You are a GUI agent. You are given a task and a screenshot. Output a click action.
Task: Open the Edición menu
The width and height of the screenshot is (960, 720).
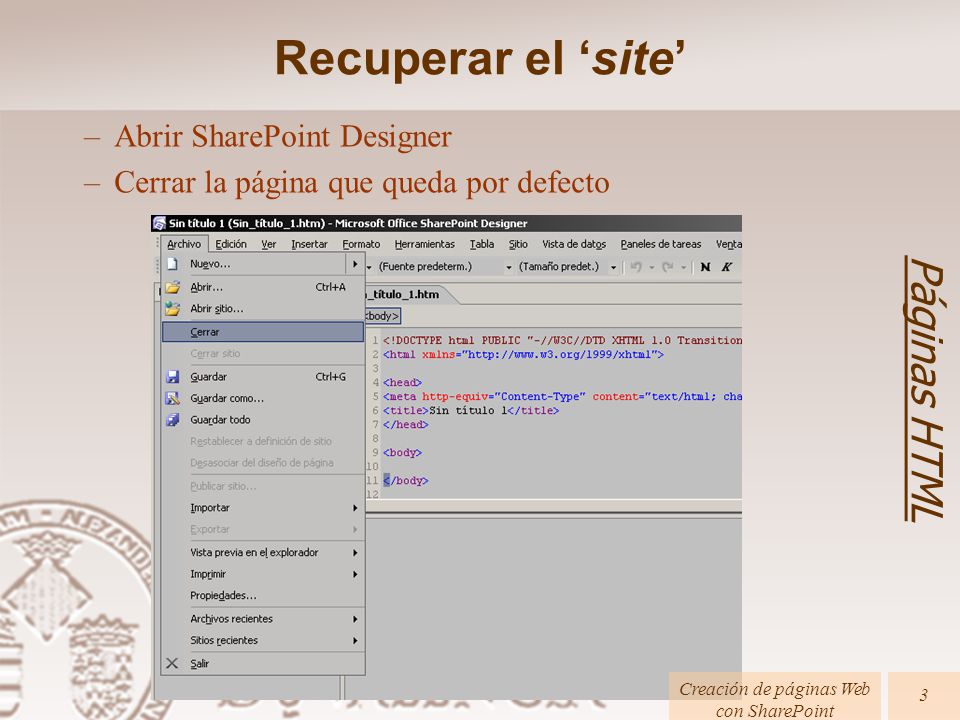pos(231,244)
